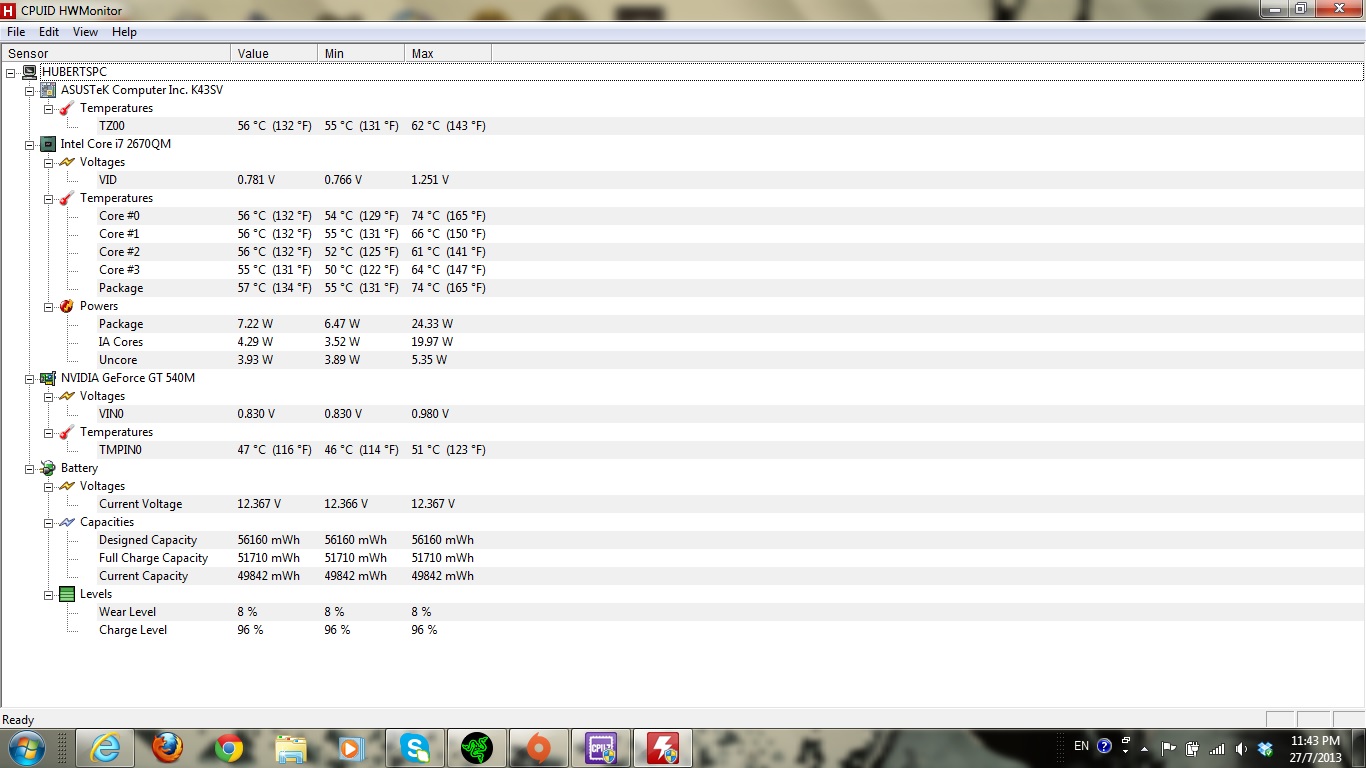Collapse the NVIDIA GeForce GT 540M node
1366x768 pixels.
[30, 378]
